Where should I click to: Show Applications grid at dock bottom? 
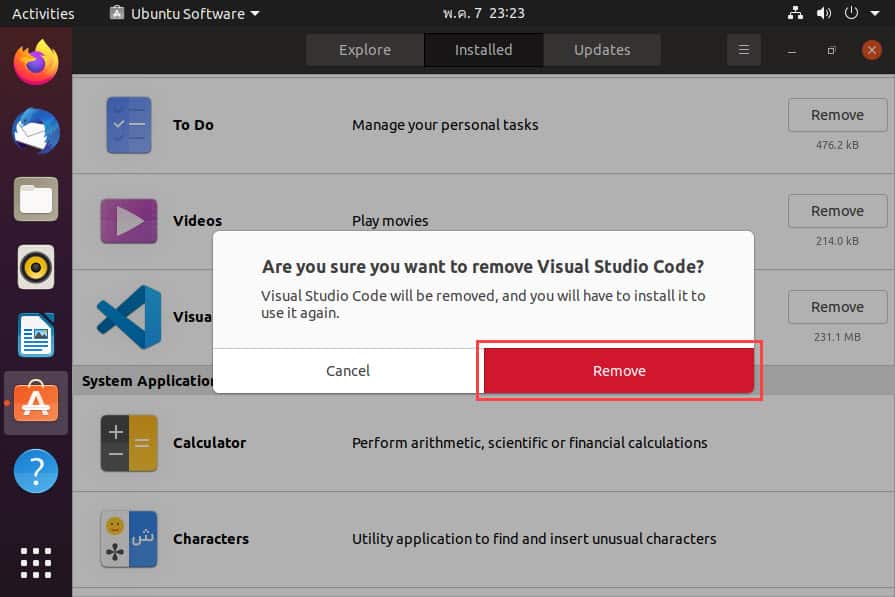coord(36,562)
